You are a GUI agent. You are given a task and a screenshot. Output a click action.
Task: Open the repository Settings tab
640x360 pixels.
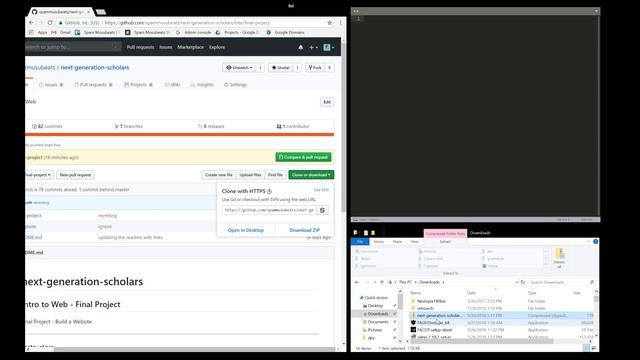tap(236, 85)
